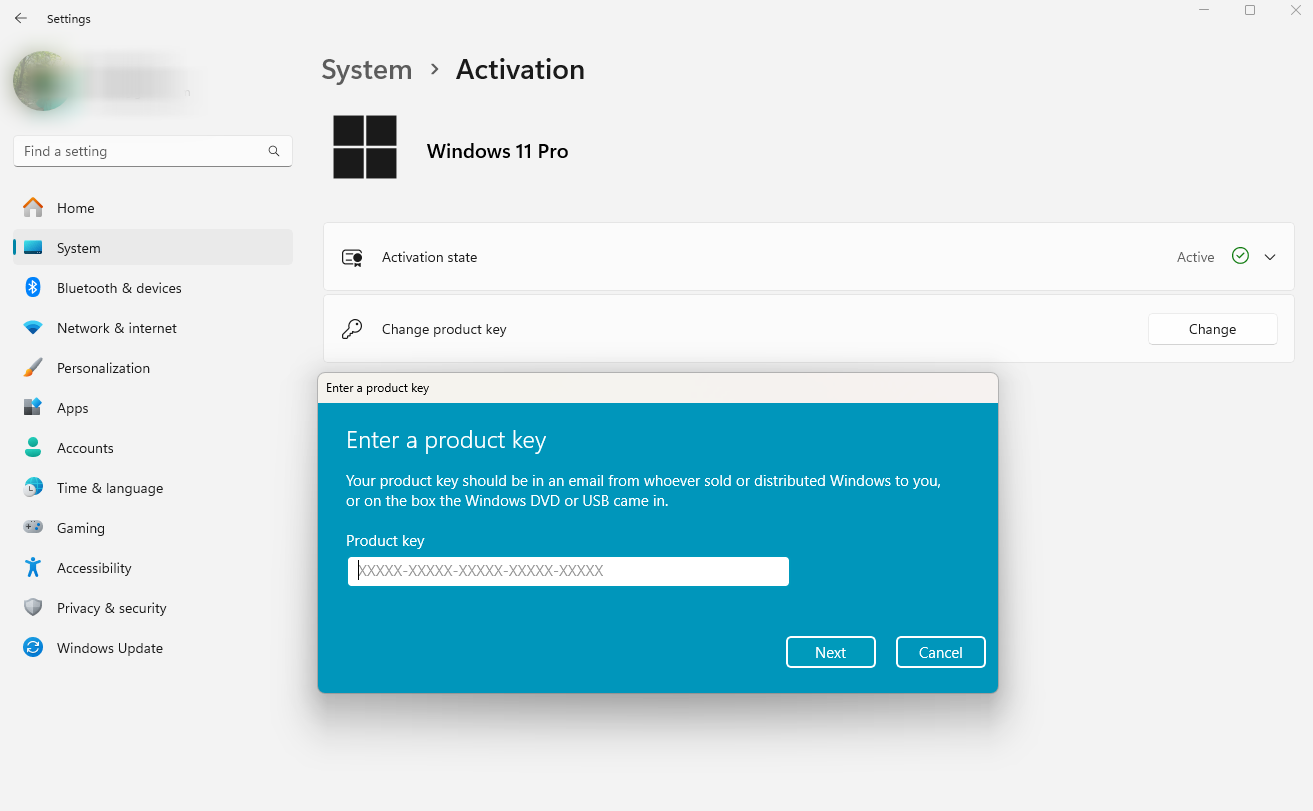Click the System monitor icon
1313x811 pixels.
click(33, 248)
